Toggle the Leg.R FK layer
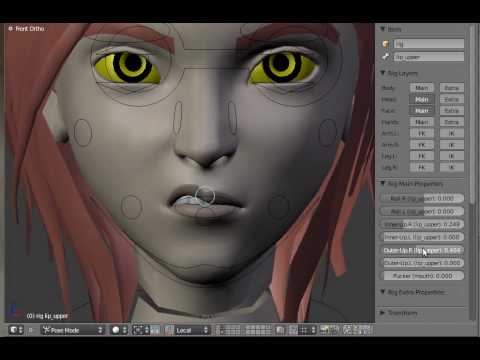This screenshot has height=360, width=480. 422,167
